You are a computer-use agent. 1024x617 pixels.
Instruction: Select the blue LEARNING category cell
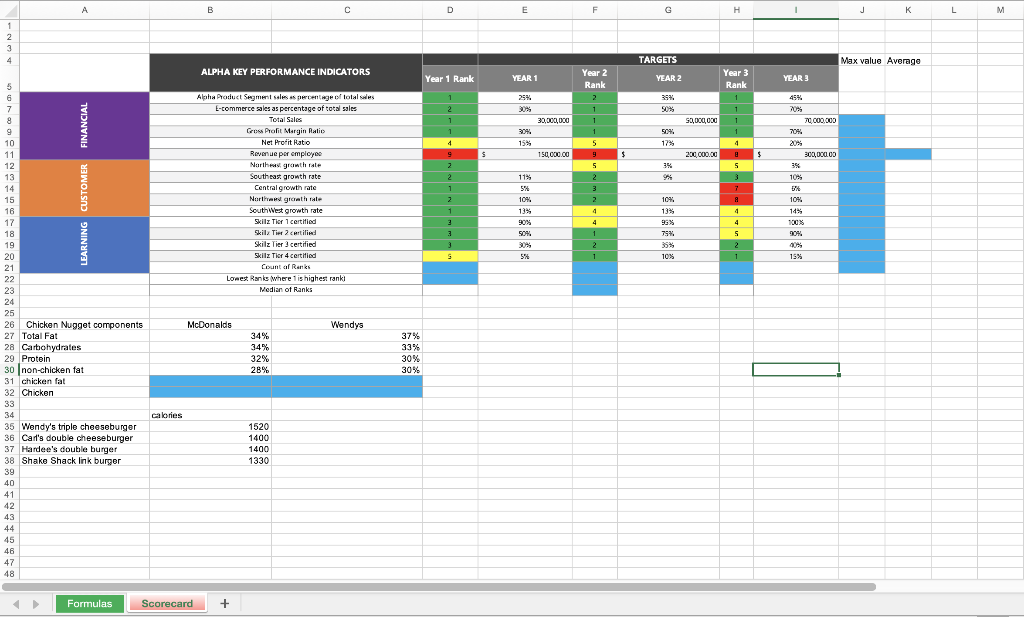point(84,243)
